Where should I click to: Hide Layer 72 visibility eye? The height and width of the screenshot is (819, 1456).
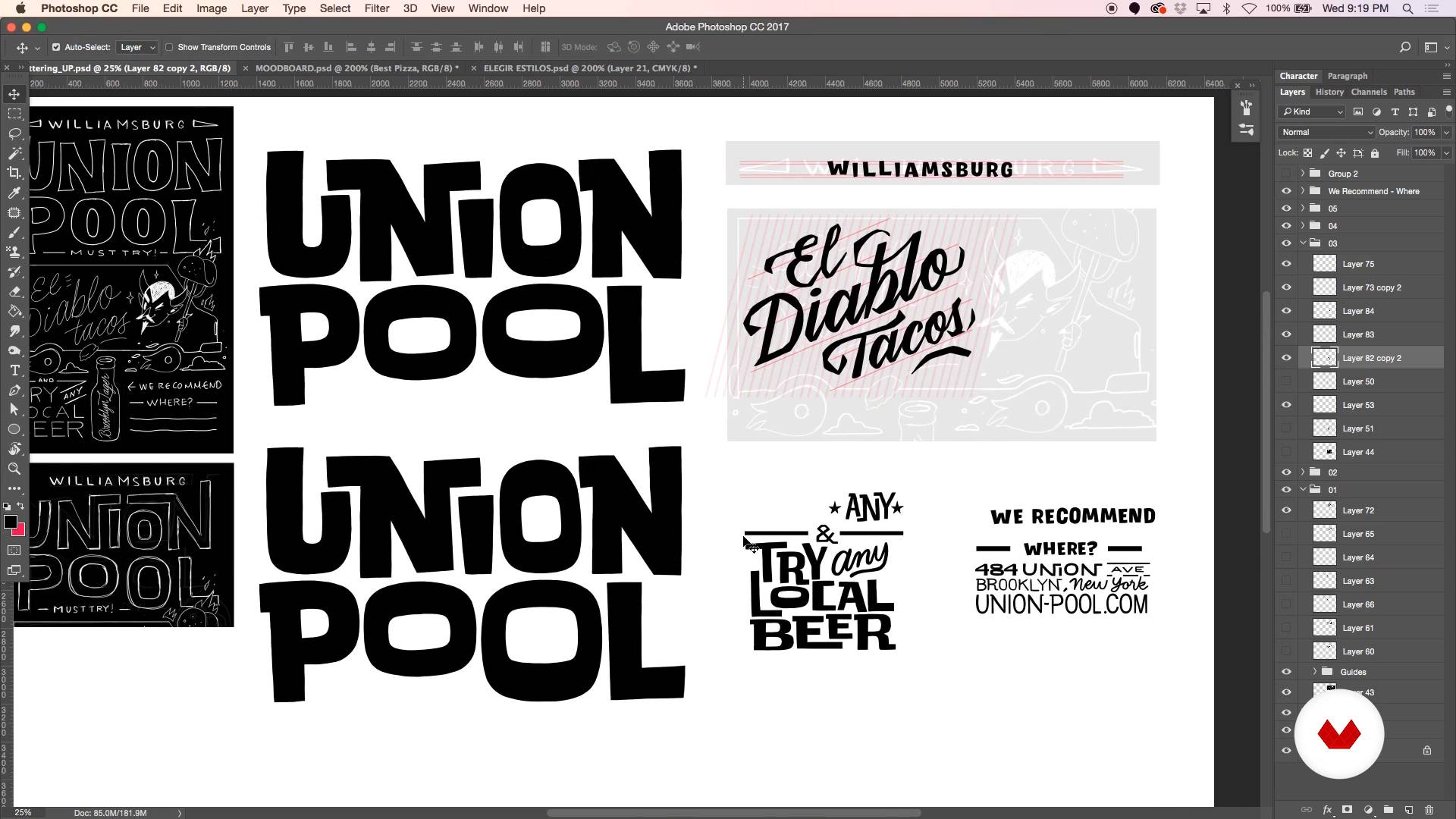coord(1286,510)
